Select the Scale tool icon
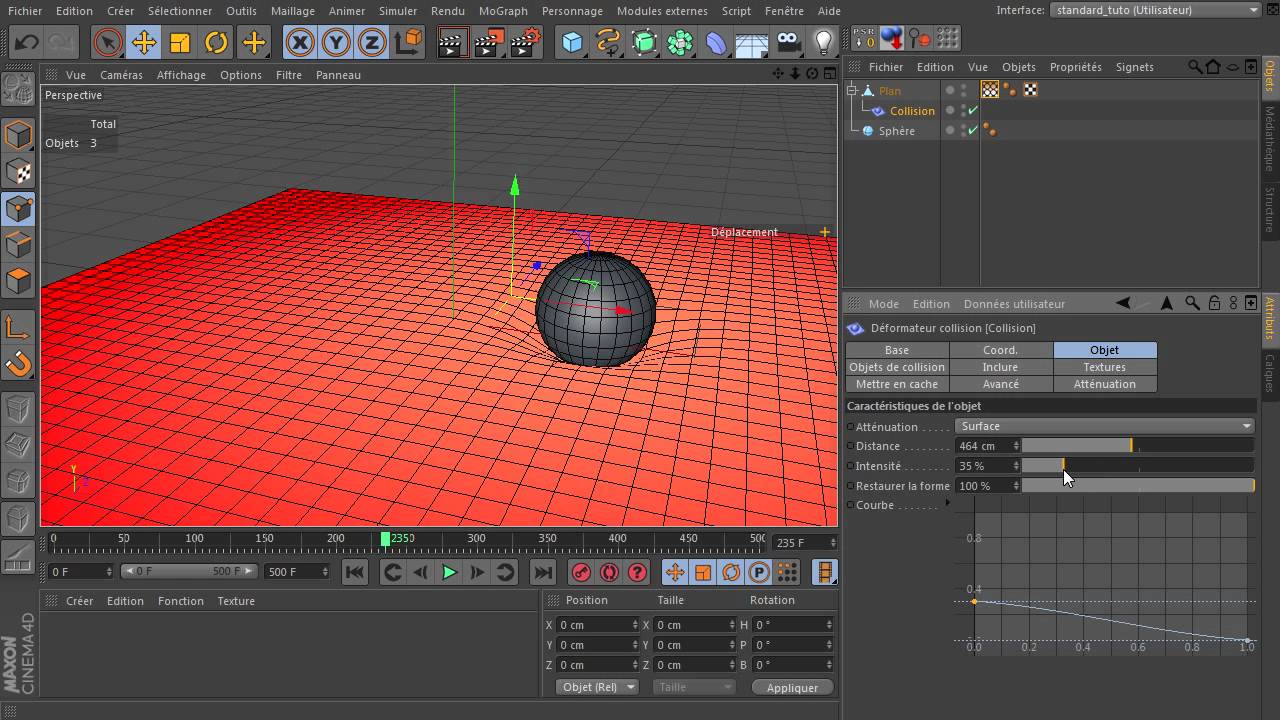 click(180, 42)
